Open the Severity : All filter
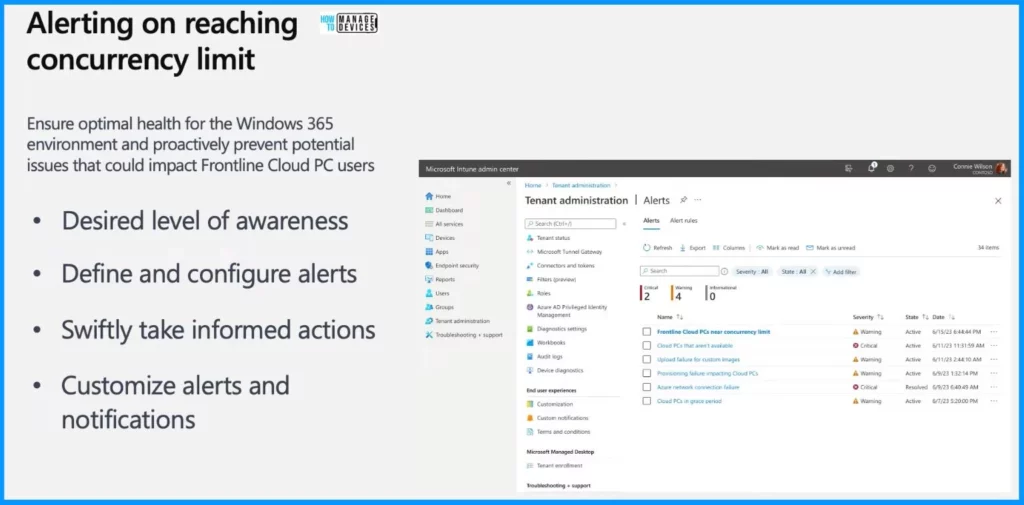The image size is (1024, 505). (x=752, y=272)
